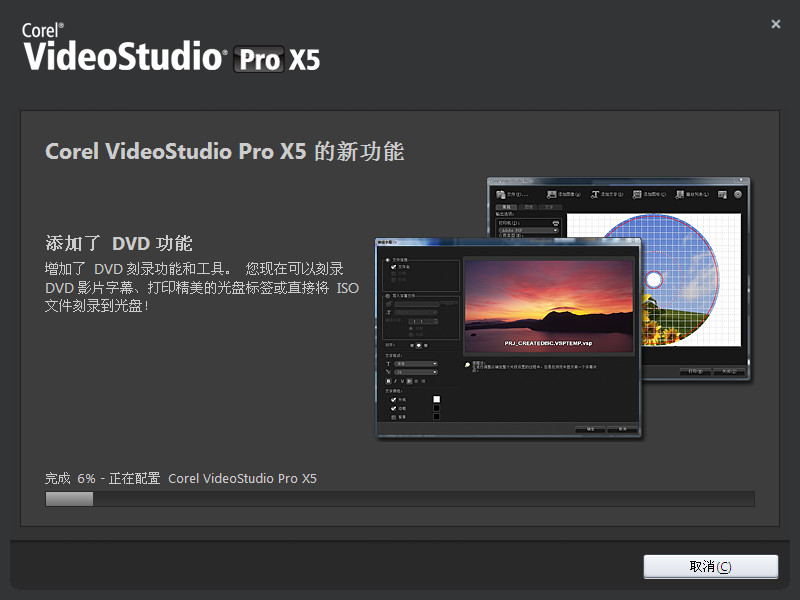
Task: Toggle the checked box beside the white swatch
Action: (391, 398)
